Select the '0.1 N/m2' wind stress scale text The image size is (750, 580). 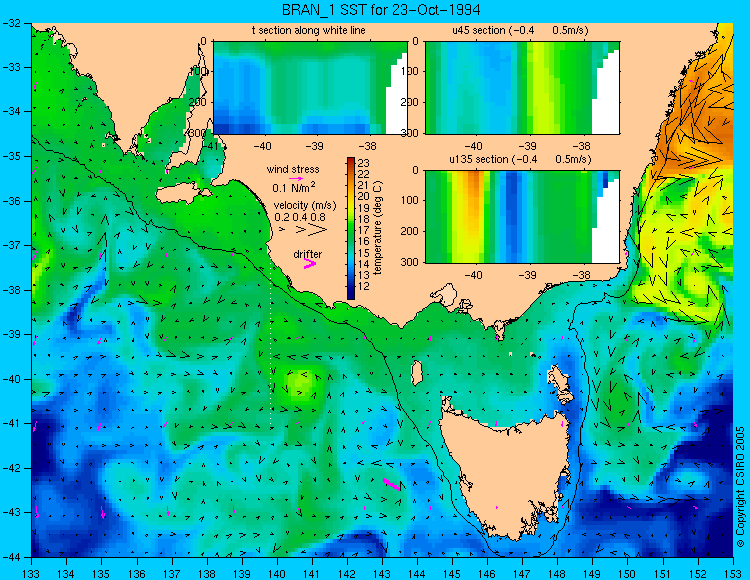click(x=294, y=187)
